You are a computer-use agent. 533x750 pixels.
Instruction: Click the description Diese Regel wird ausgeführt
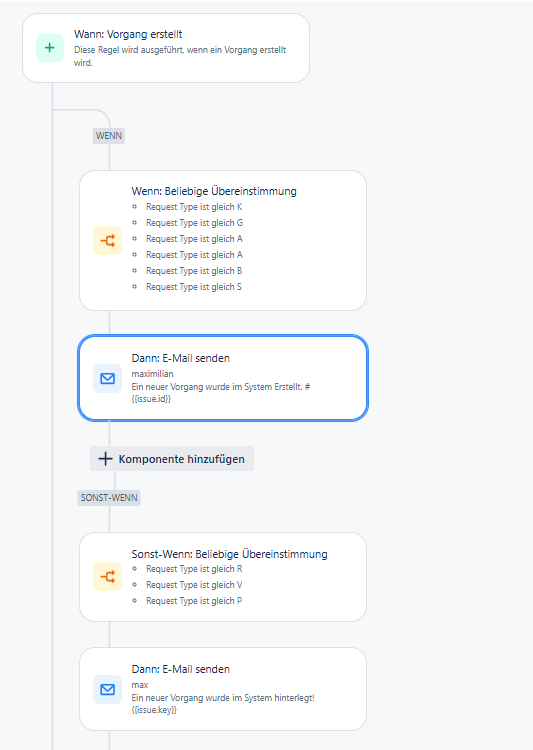[x=180, y=56]
